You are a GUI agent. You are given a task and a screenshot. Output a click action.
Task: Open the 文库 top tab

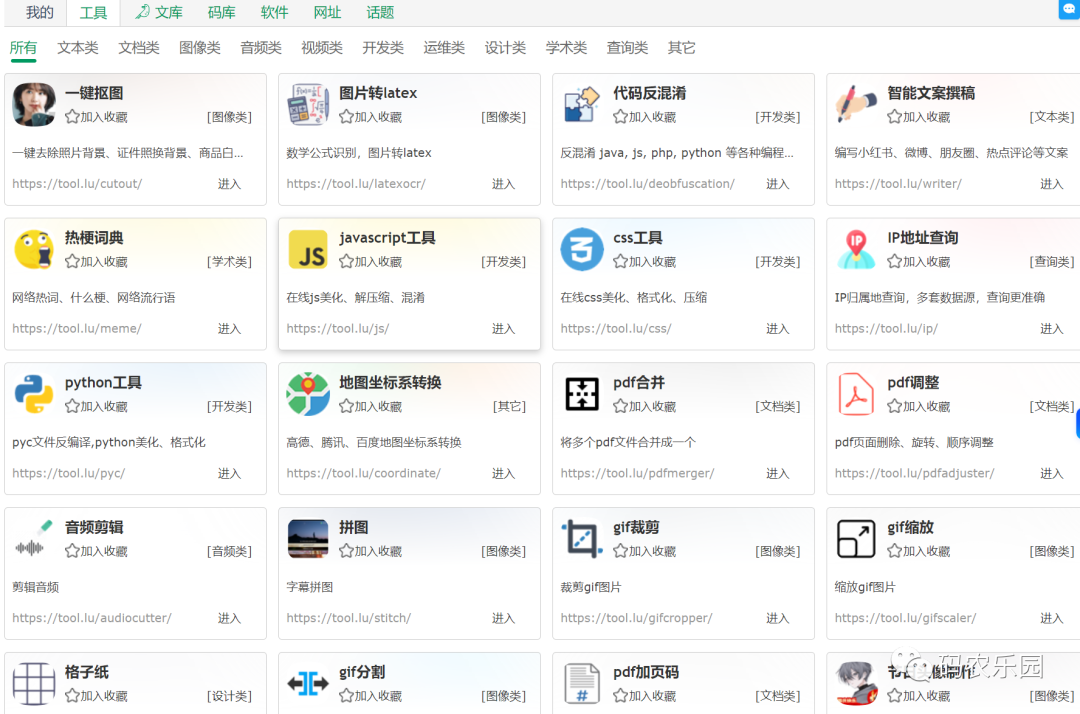pyautogui.click(x=159, y=12)
